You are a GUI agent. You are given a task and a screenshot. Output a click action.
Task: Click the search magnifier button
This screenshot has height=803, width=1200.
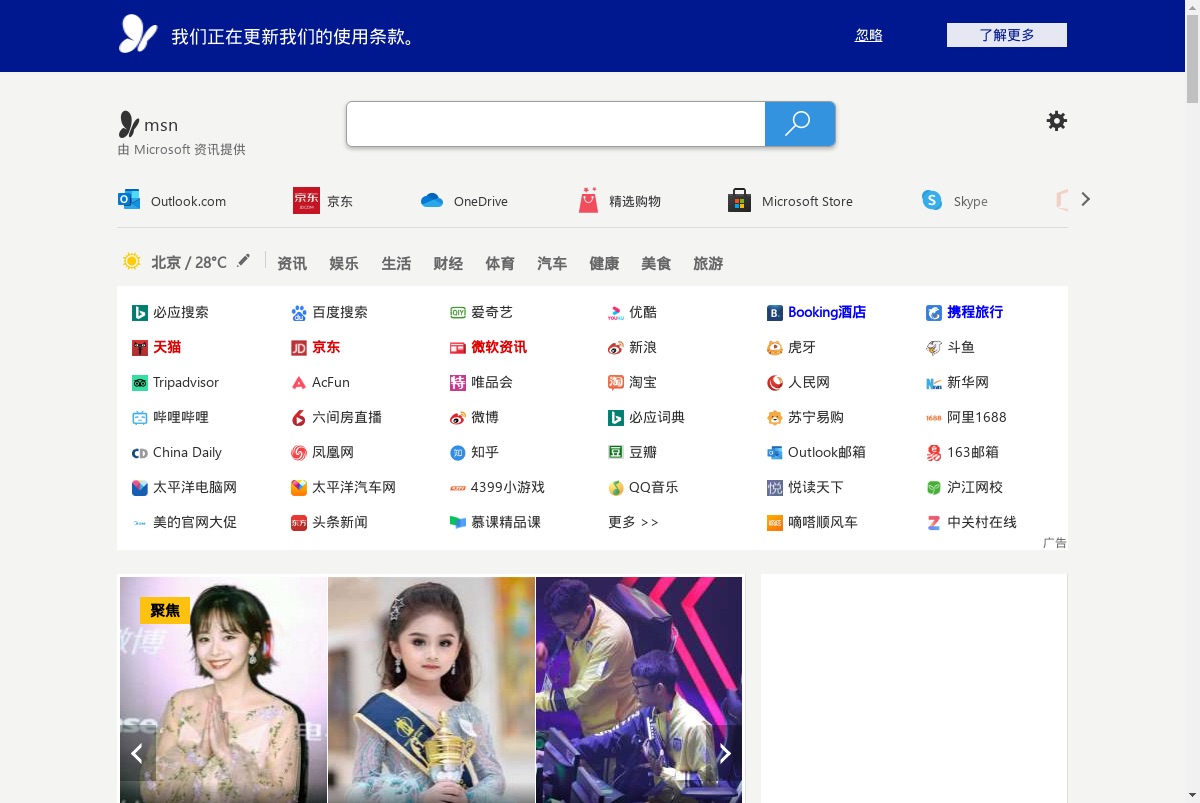799,124
